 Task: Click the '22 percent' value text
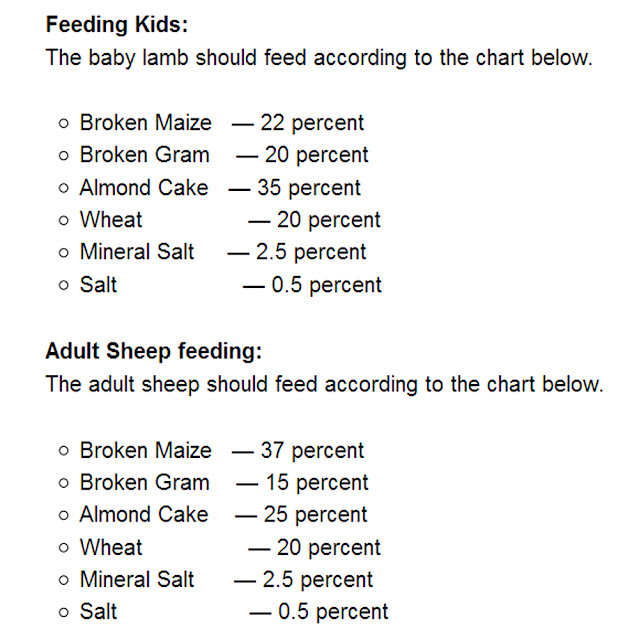[312, 123]
